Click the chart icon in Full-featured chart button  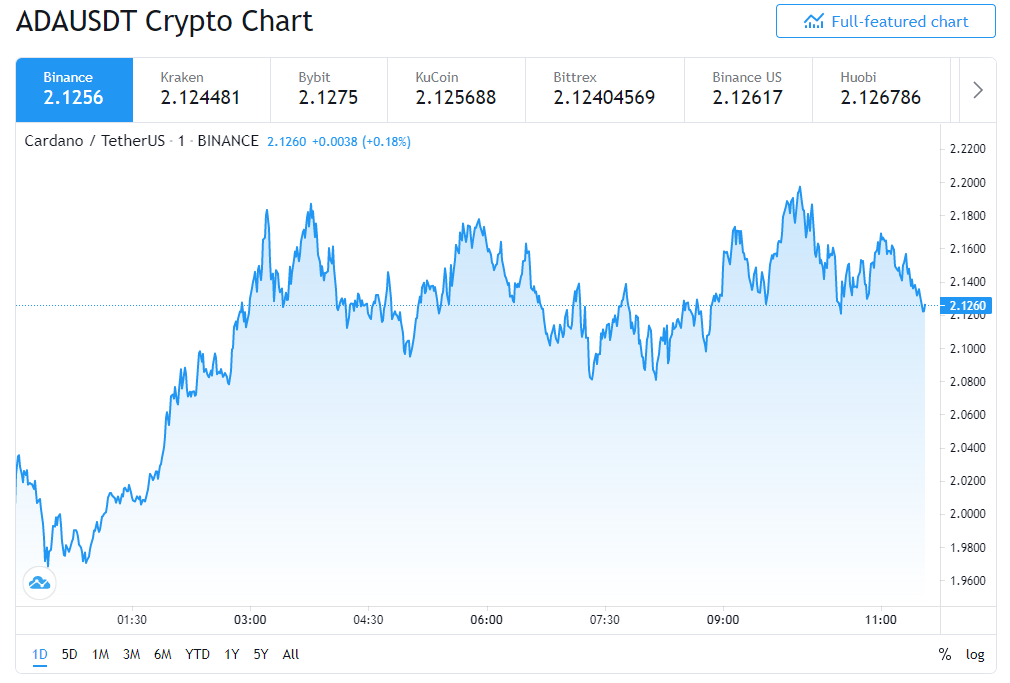[814, 22]
